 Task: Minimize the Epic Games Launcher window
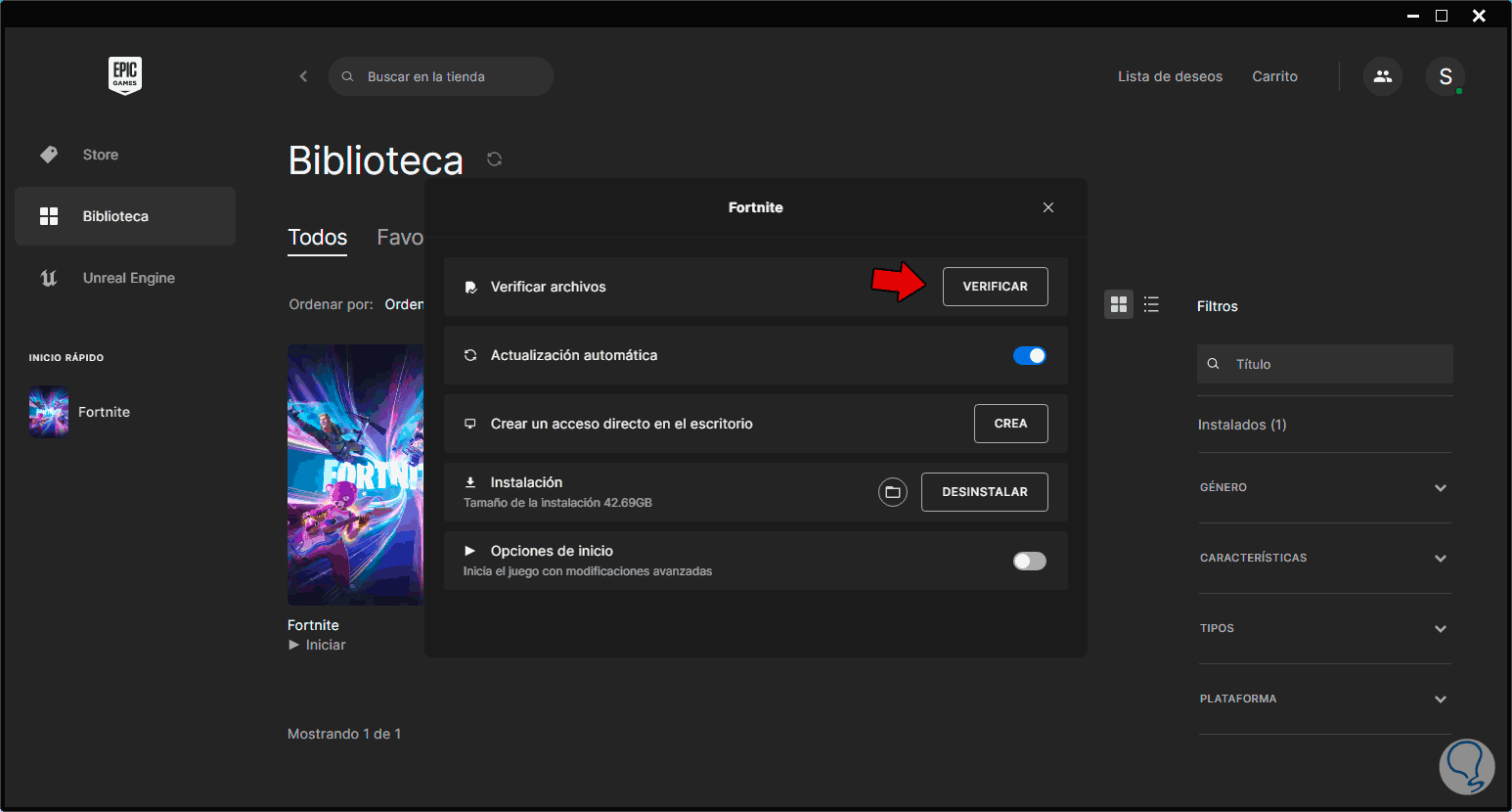1413,16
